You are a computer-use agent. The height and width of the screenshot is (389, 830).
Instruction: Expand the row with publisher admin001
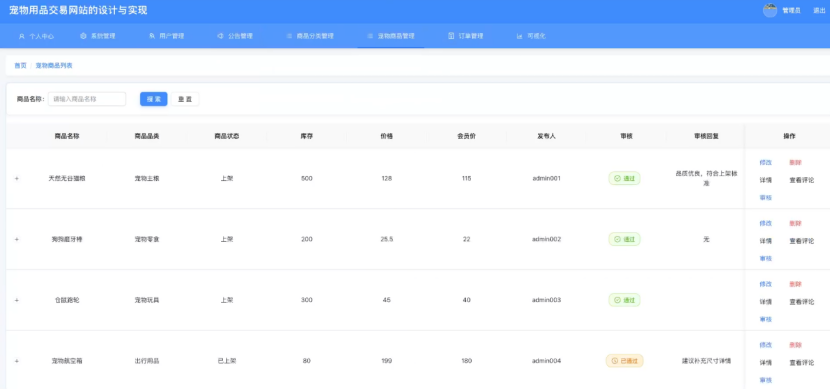click(x=16, y=179)
